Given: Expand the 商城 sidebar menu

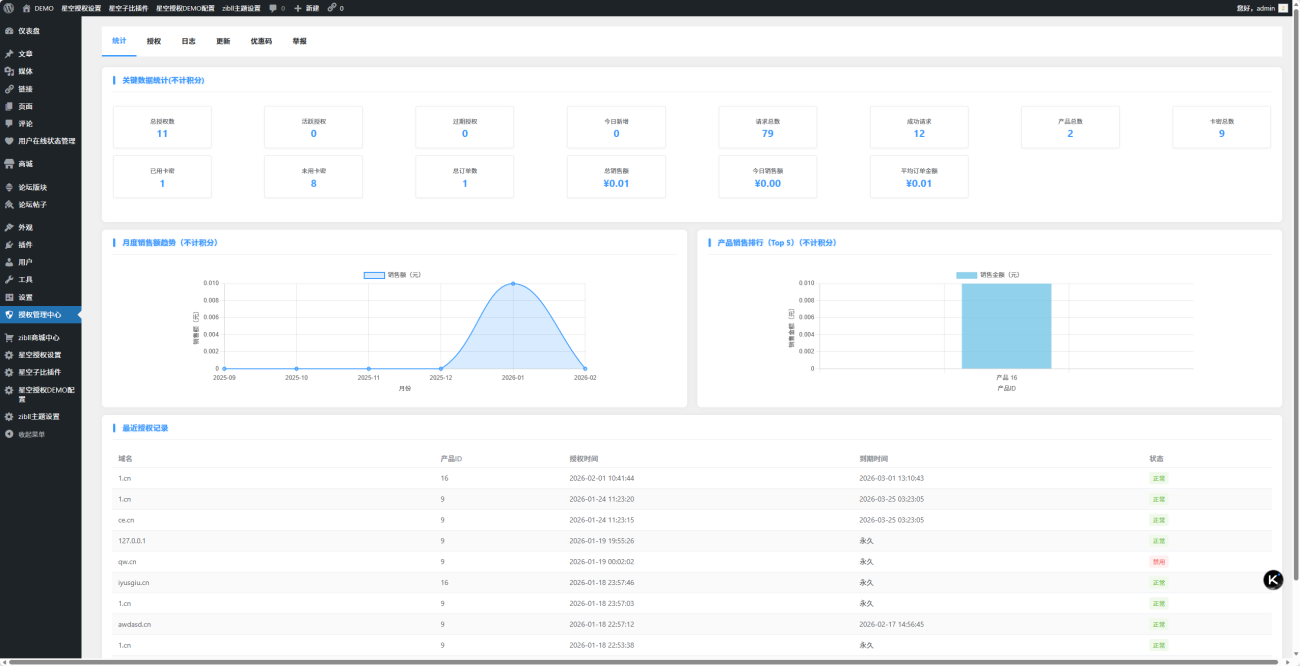Looking at the screenshot, I should pyautogui.click(x=25, y=164).
